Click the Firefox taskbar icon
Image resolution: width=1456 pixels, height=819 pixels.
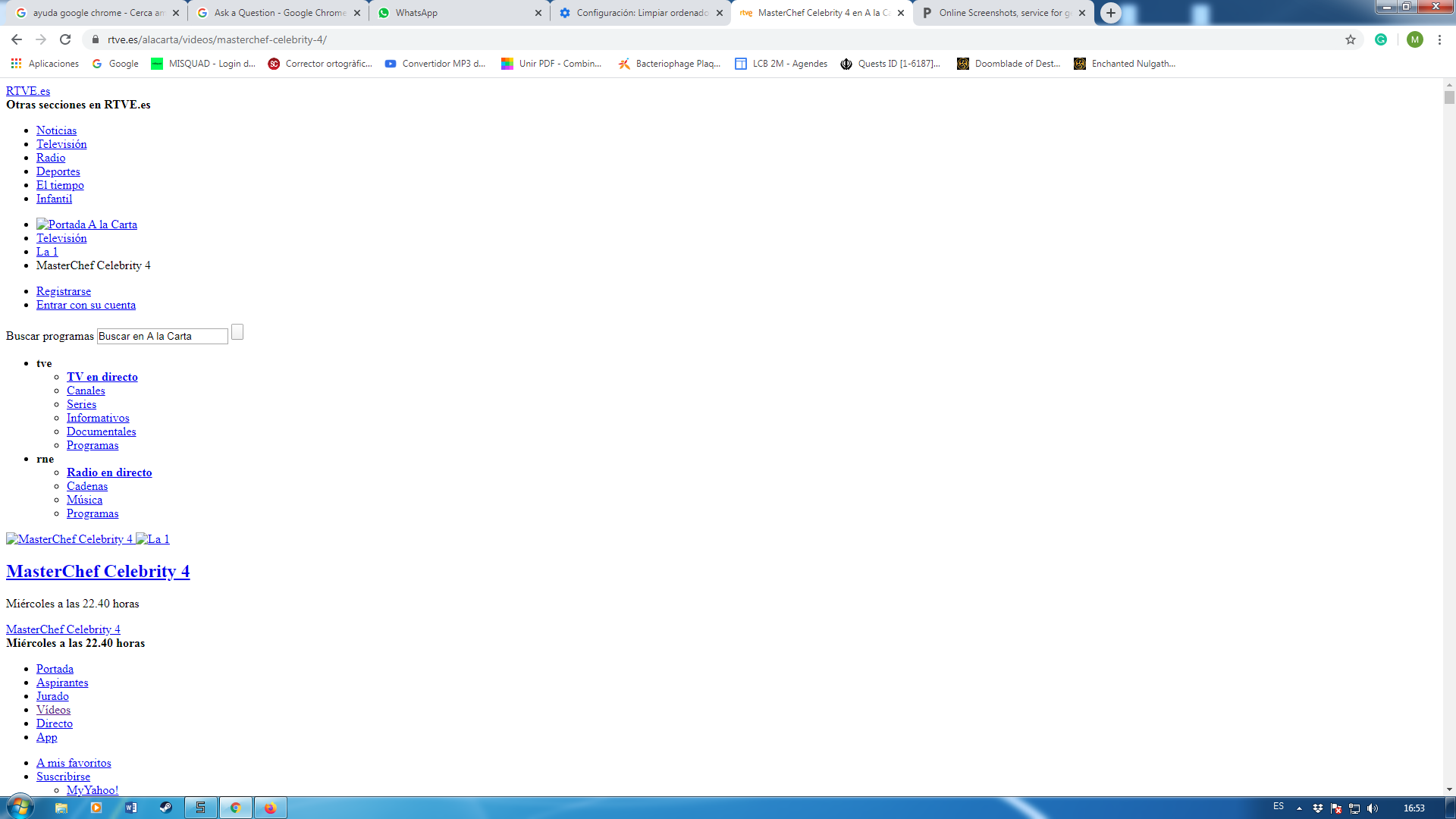pos(269,807)
